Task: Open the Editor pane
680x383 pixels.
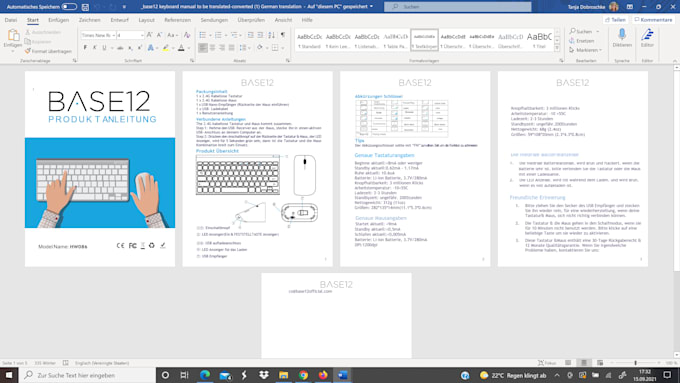Action: (647, 38)
